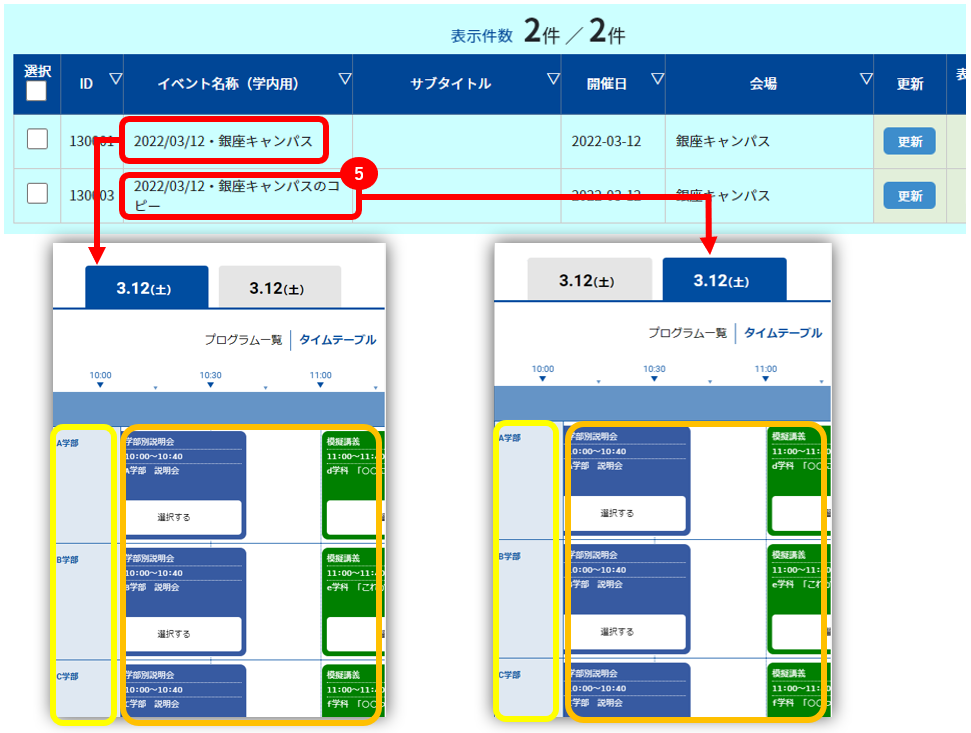The height and width of the screenshot is (733, 971).
Task: Click the A学部 row label in right timetable
Action: (x=510, y=438)
